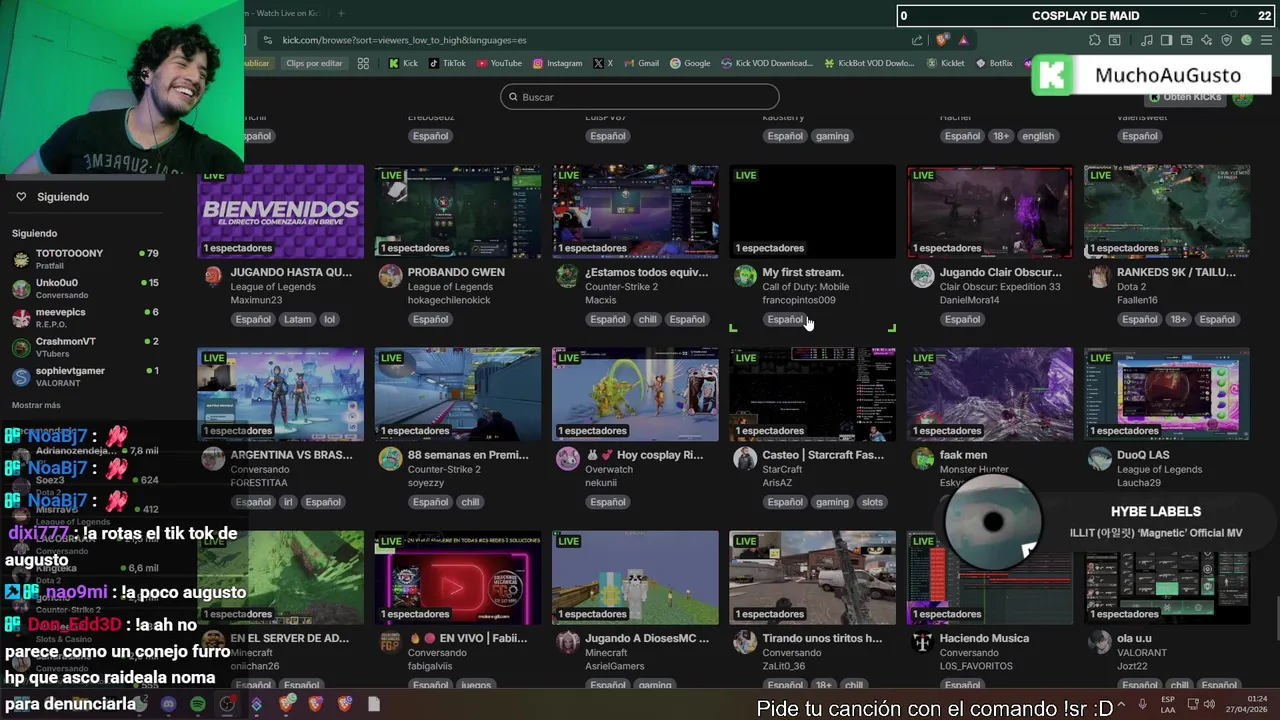Open the Kick VOD Downloader bookmark
Image resolution: width=1280 pixels, height=720 pixels.
767,63
